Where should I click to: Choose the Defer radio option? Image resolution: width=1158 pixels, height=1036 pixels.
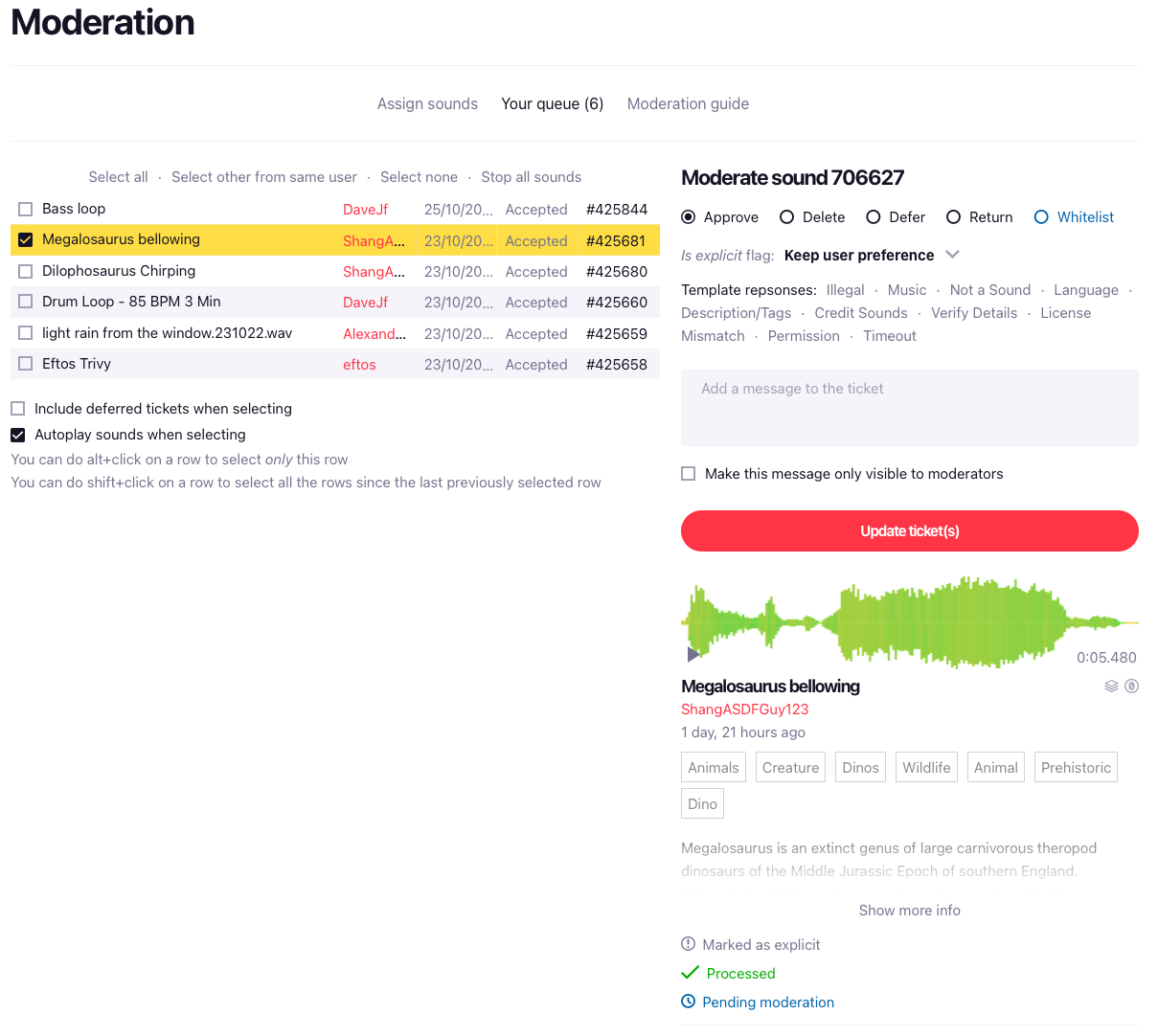click(874, 217)
